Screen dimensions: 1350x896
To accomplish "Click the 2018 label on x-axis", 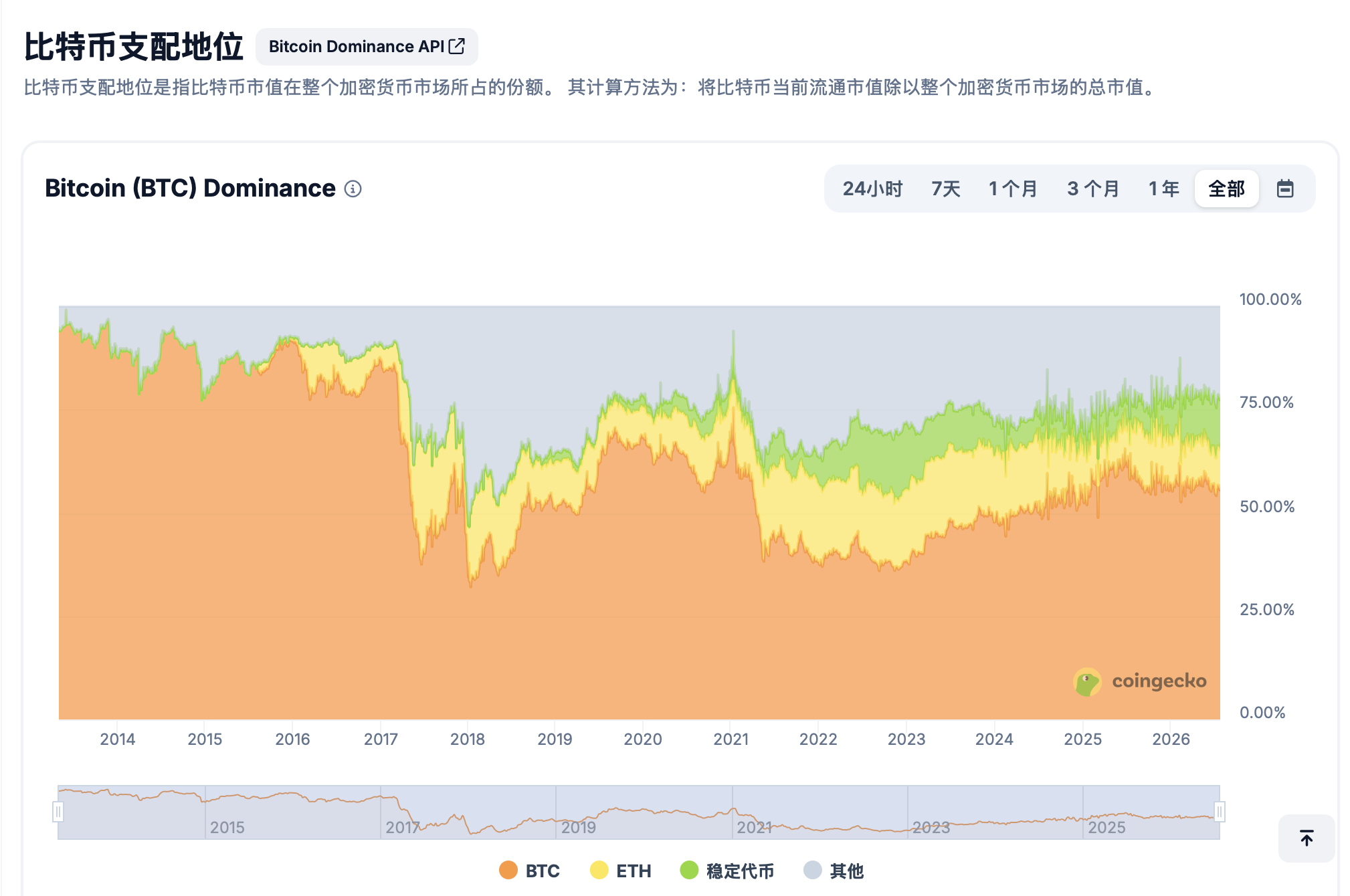I will pos(467,739).
